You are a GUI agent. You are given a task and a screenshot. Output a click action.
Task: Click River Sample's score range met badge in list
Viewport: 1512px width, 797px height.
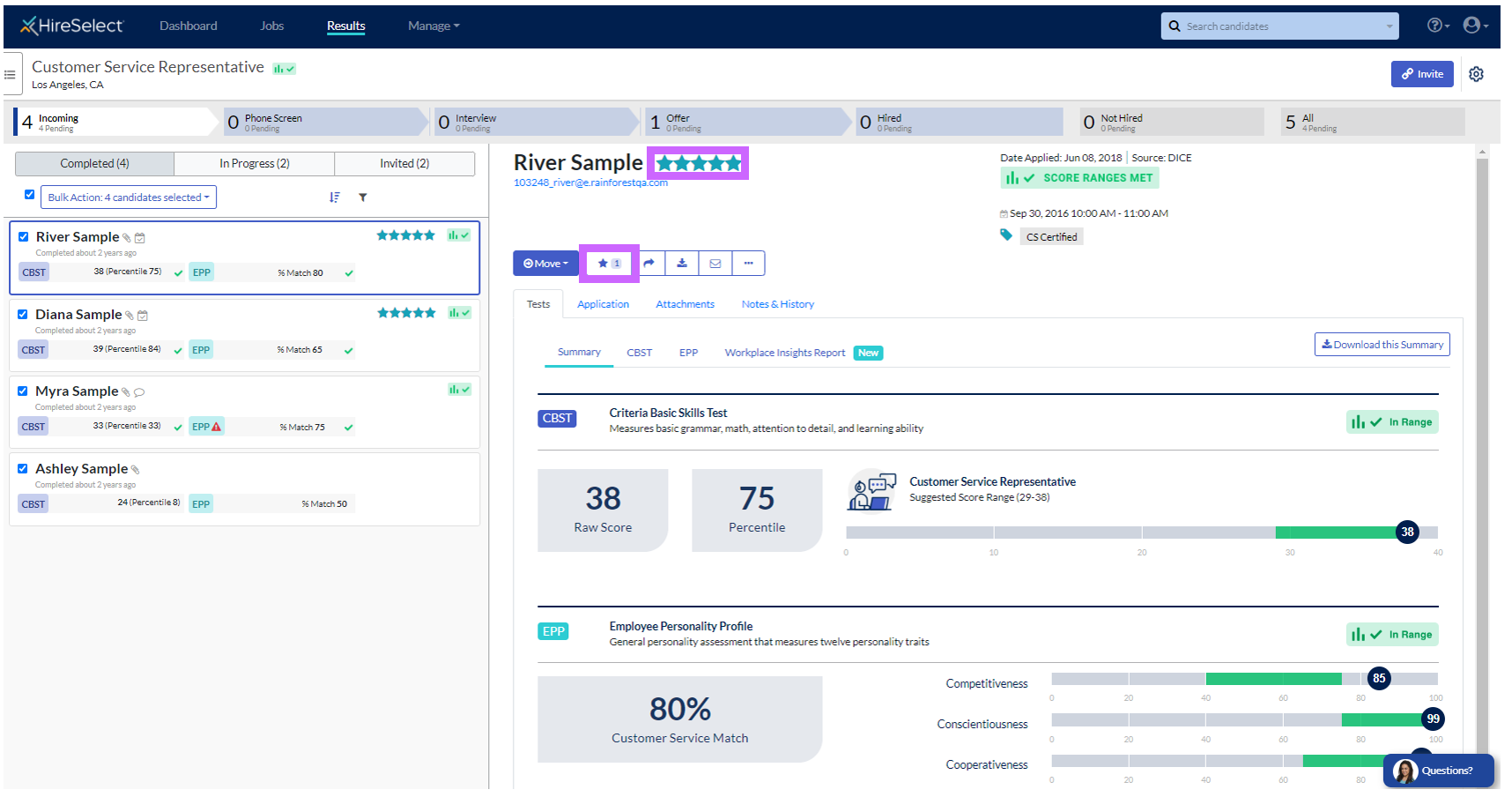(x=459, y=235)
